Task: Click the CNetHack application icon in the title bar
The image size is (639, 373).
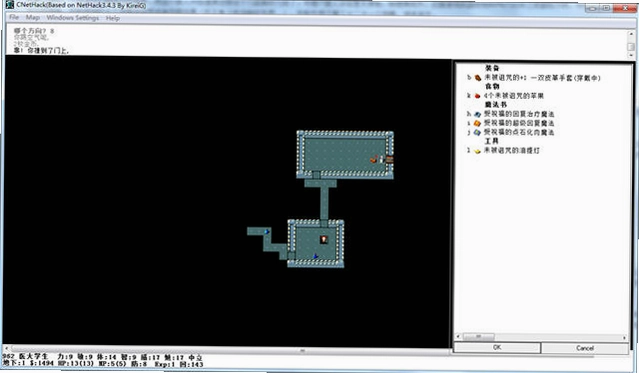Action: [x=10, y=5]
